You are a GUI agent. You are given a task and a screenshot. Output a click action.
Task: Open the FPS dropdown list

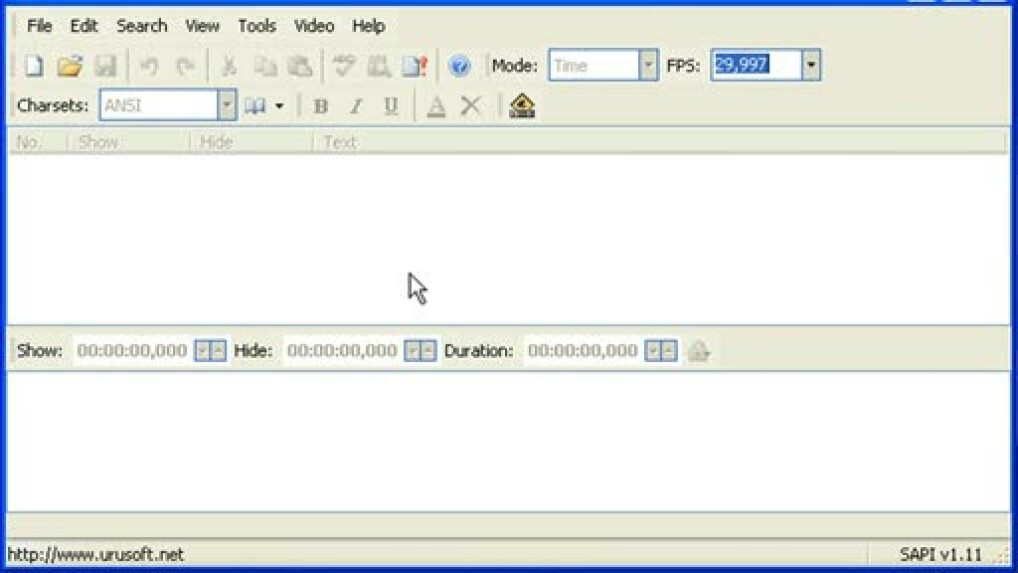pyautogui.click(x=810, y=66)
